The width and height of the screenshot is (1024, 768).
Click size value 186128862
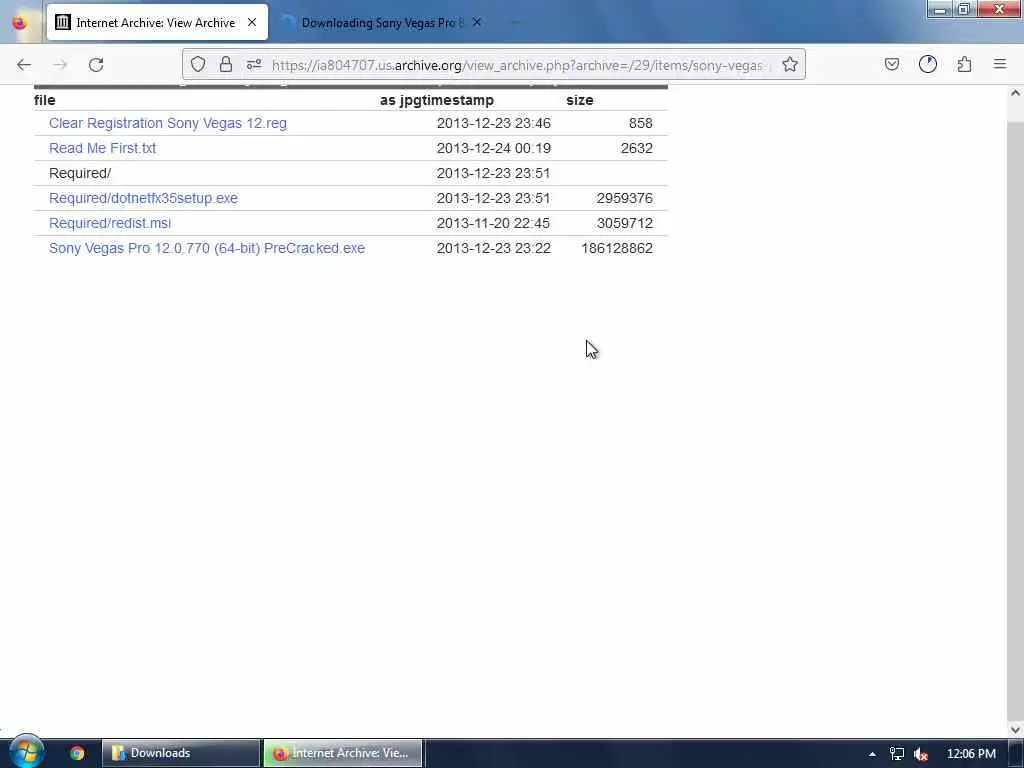click(x=617, y=248)
